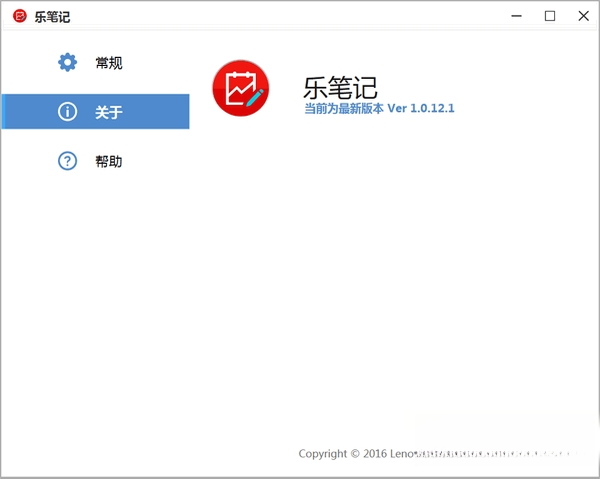Click the large red 乐笔记 app logo
Image resolution: width=600 pixels, height=479 pixels.
point(241,88)
